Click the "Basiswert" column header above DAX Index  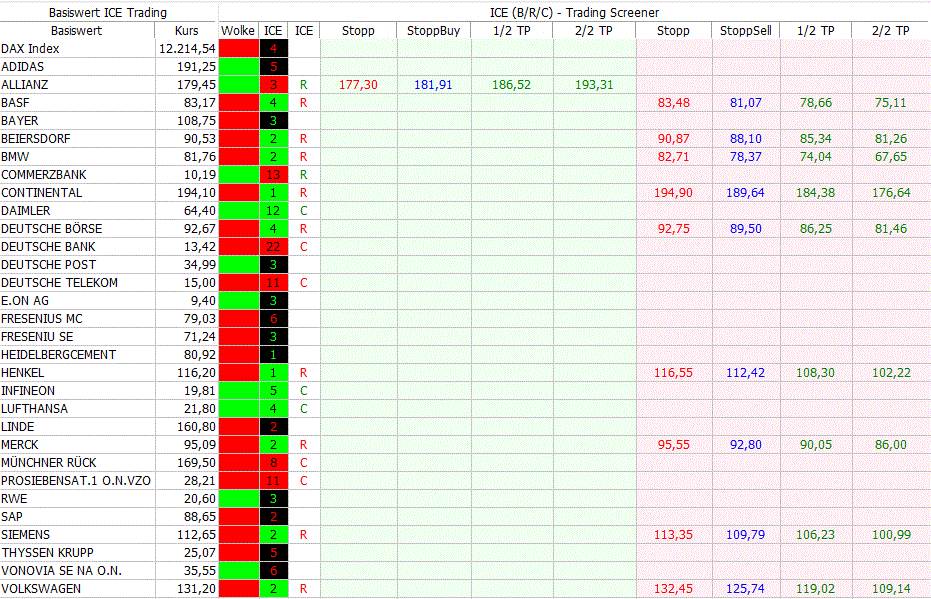tap(76, 31)
